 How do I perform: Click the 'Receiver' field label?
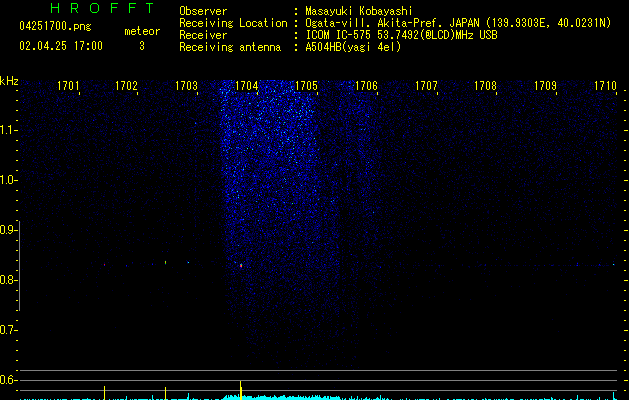203,35
